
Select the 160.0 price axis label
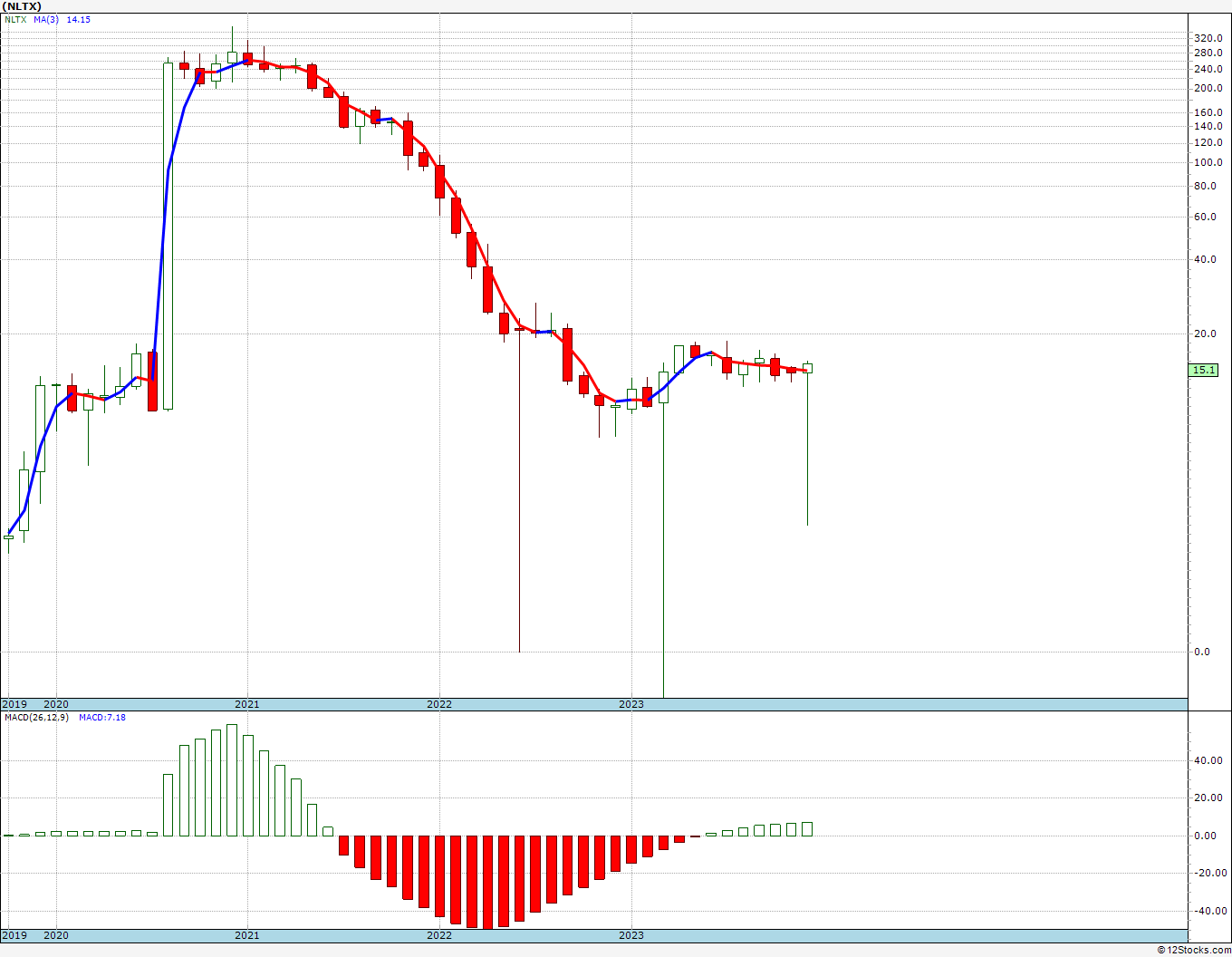pos(1208,113)
